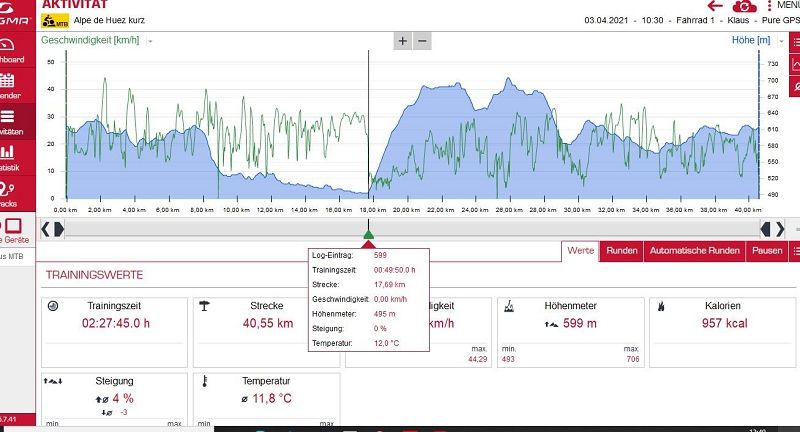This screenshot has width=800, height=432.
Task: Click the red back arrow icon
Action: pos(716,6)
